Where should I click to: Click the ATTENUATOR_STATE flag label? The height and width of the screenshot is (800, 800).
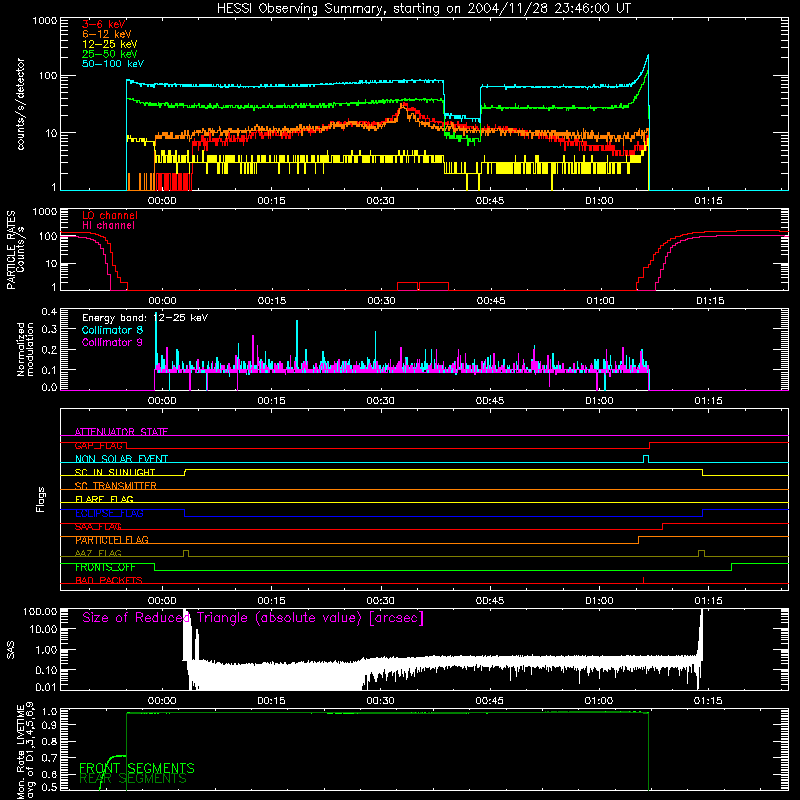121,432
